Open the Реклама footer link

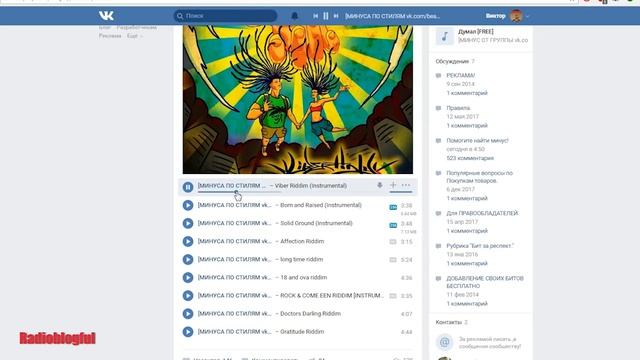click(110, 36)
